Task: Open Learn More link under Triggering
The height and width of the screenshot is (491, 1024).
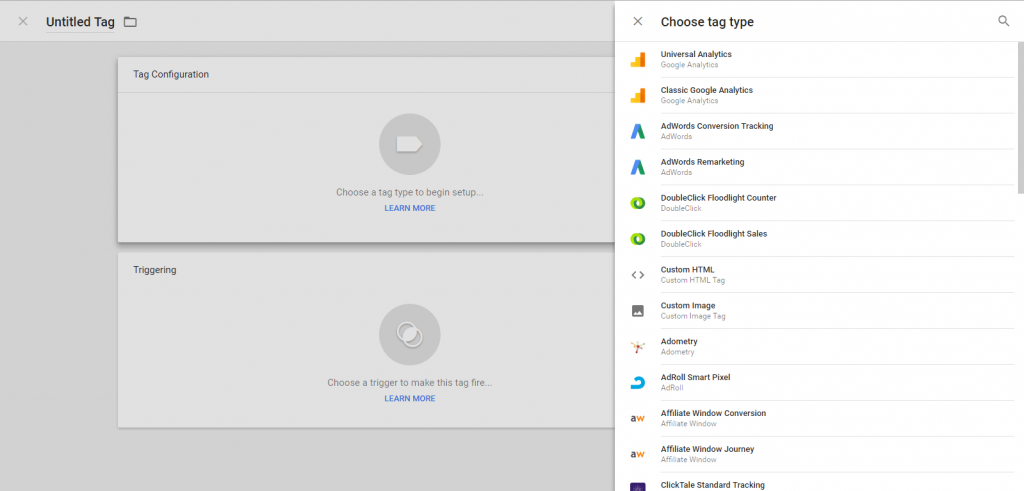Action: point(409,398)
